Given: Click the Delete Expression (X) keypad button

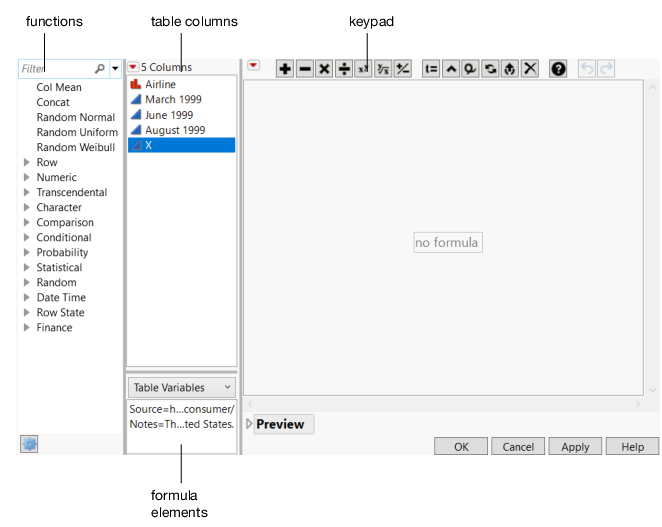Looking at the screenshot, I should 530,68.
